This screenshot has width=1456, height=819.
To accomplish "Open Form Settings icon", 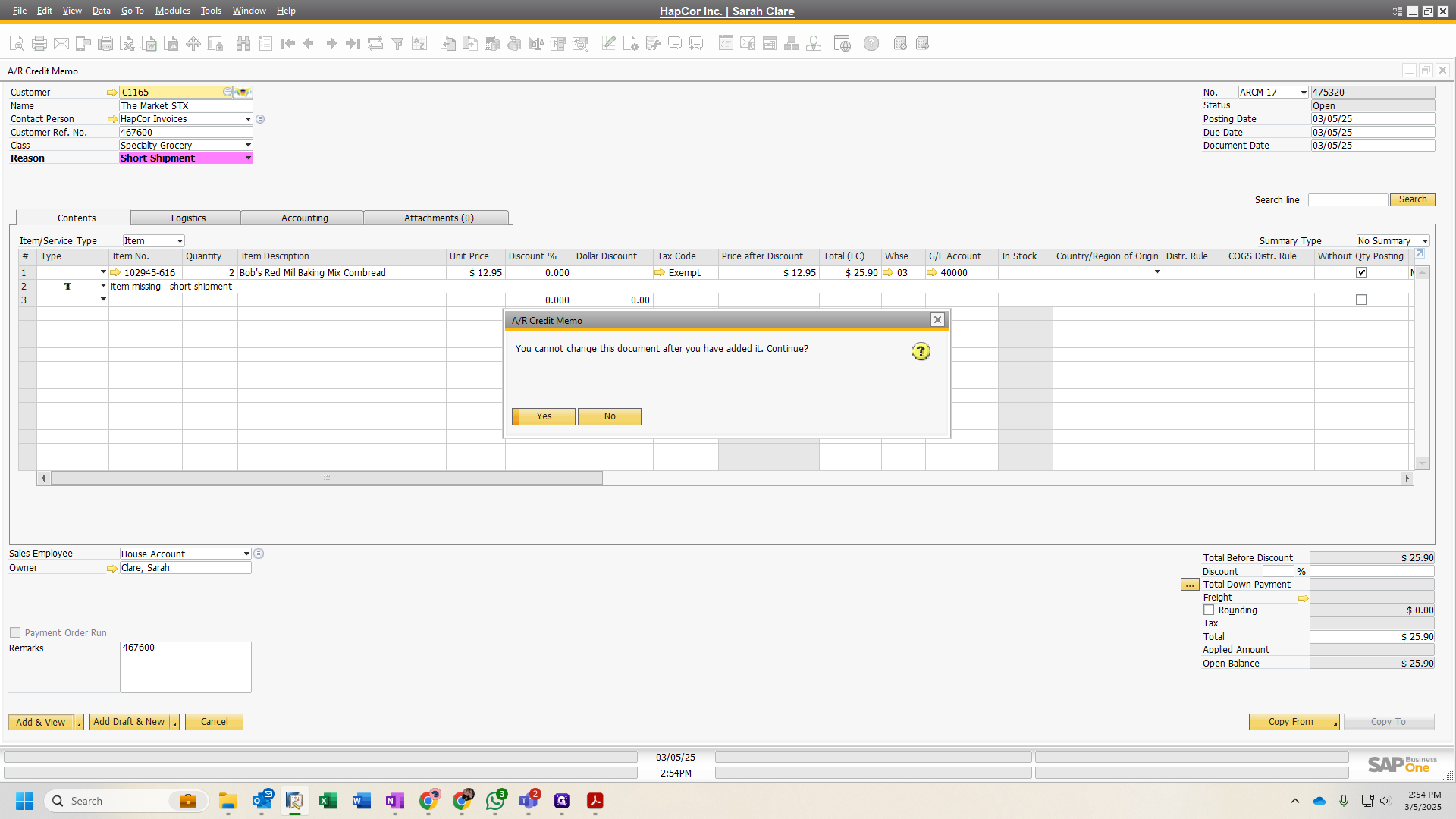I will click(630, 44).
